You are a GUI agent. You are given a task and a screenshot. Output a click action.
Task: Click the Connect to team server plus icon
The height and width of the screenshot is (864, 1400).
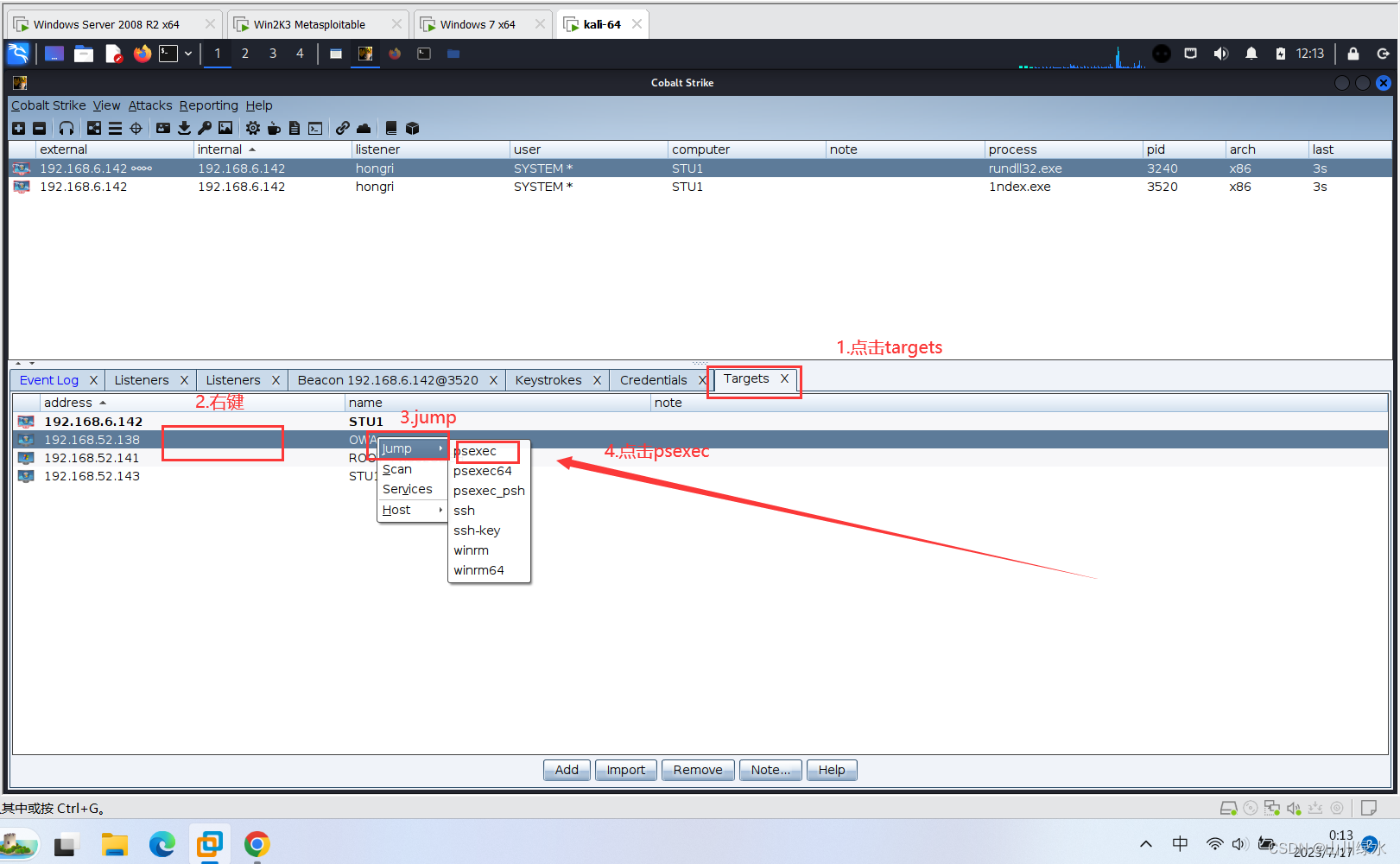(x=18, y=128)
